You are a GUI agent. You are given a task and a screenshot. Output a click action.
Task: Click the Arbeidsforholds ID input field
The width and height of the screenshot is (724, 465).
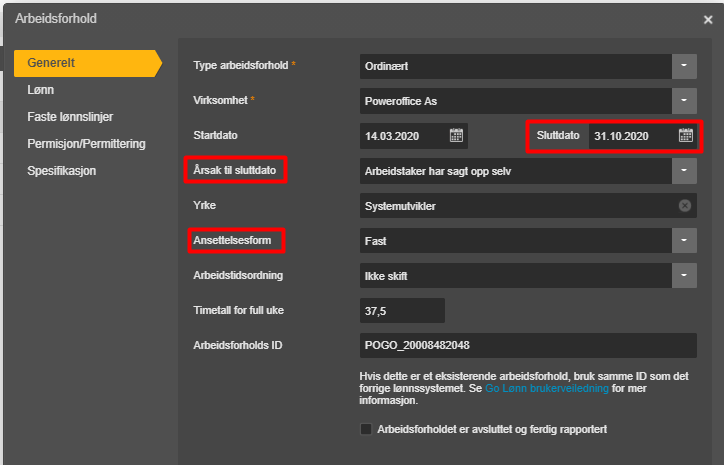click(x=528, y=345)
